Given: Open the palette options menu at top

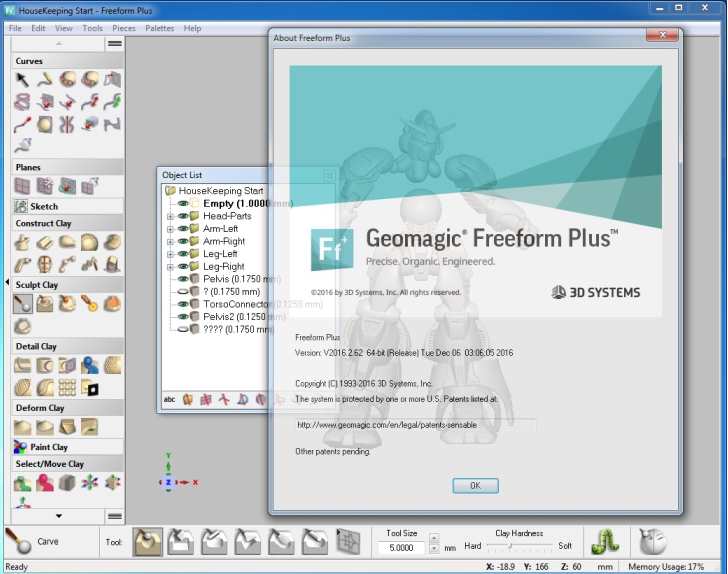Looking at the screenshot, I should tap(115, 44).
